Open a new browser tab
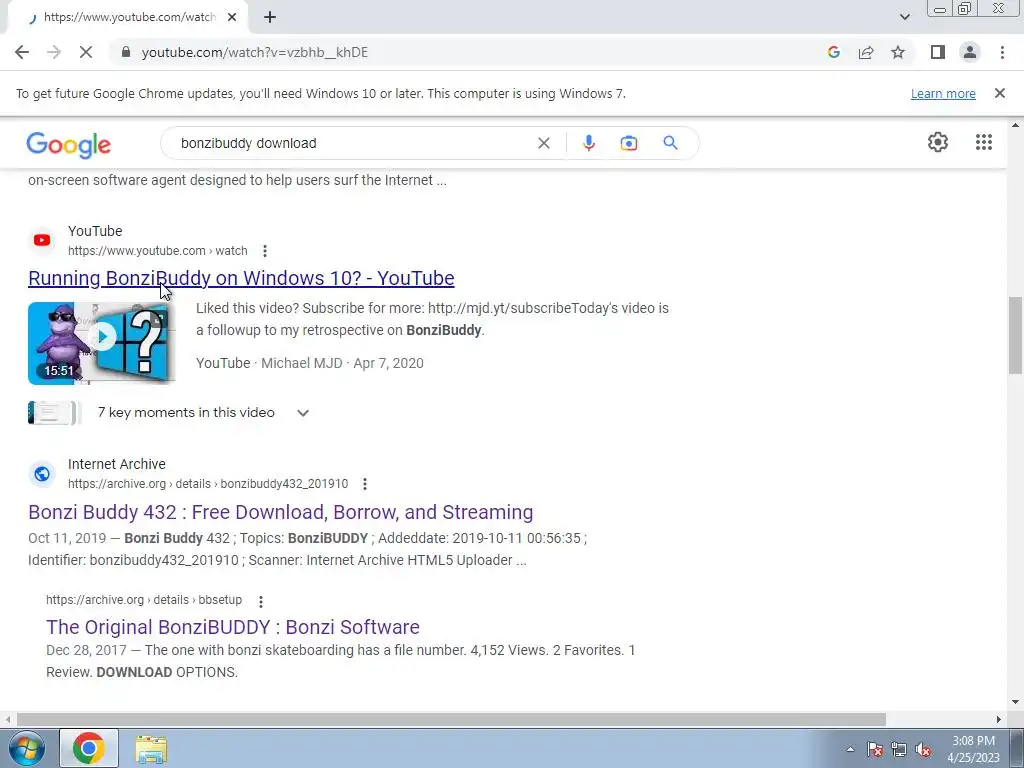Viewport: 1024px width, 768px height. pyautogui.click(x=270, y=17)
